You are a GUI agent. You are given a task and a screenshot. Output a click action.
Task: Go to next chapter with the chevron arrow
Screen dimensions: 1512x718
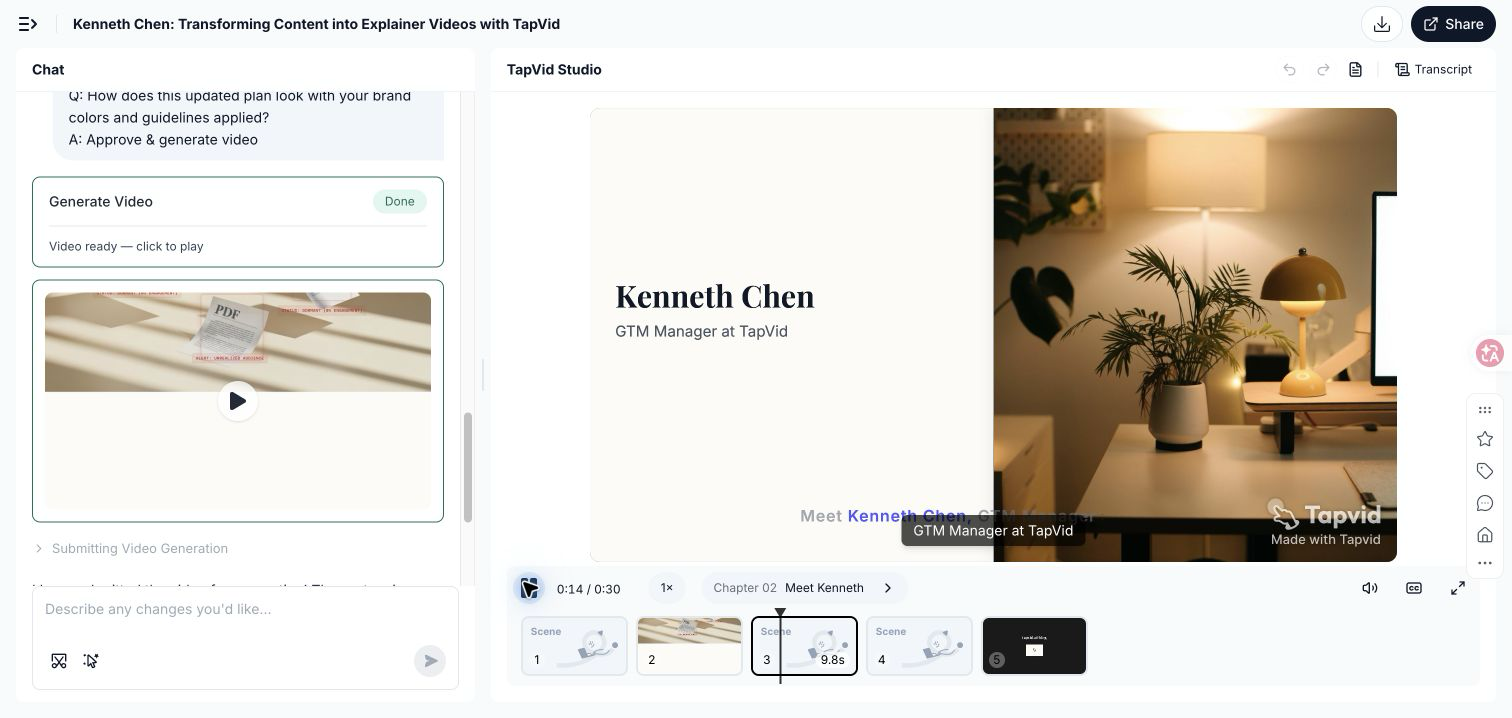(887, 588)
